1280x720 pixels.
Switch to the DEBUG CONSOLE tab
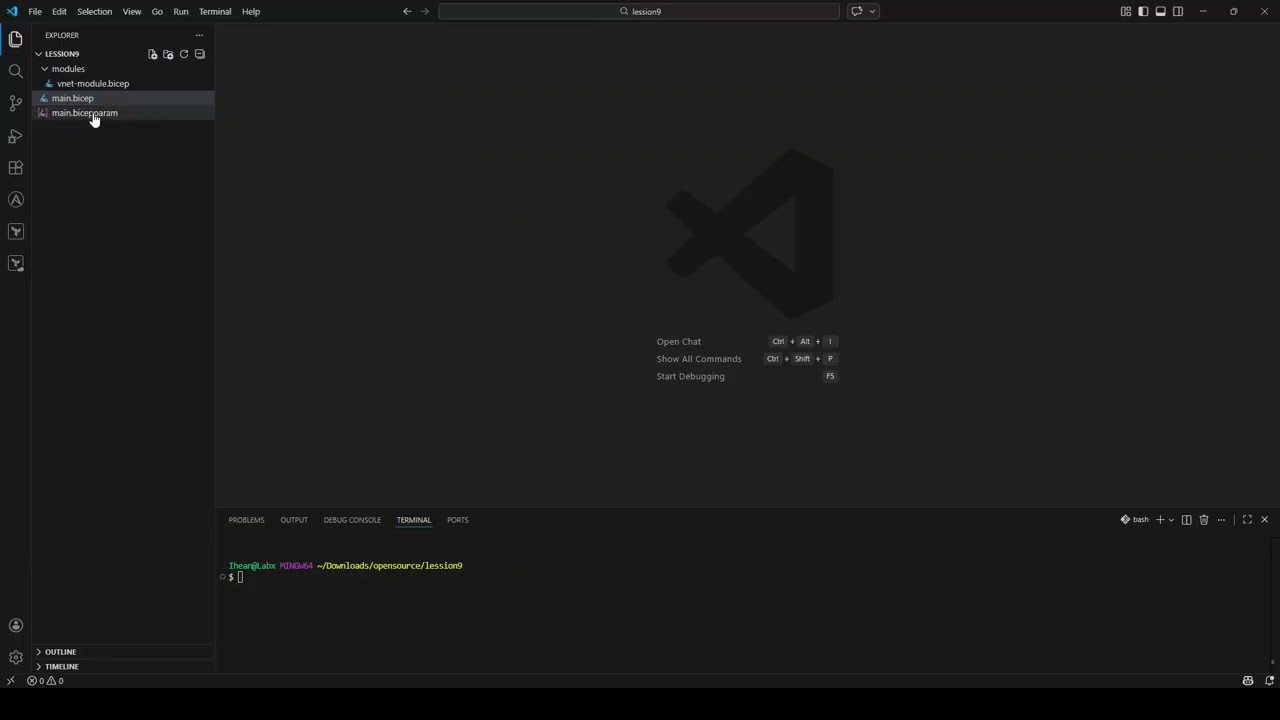tap(352, 520)
